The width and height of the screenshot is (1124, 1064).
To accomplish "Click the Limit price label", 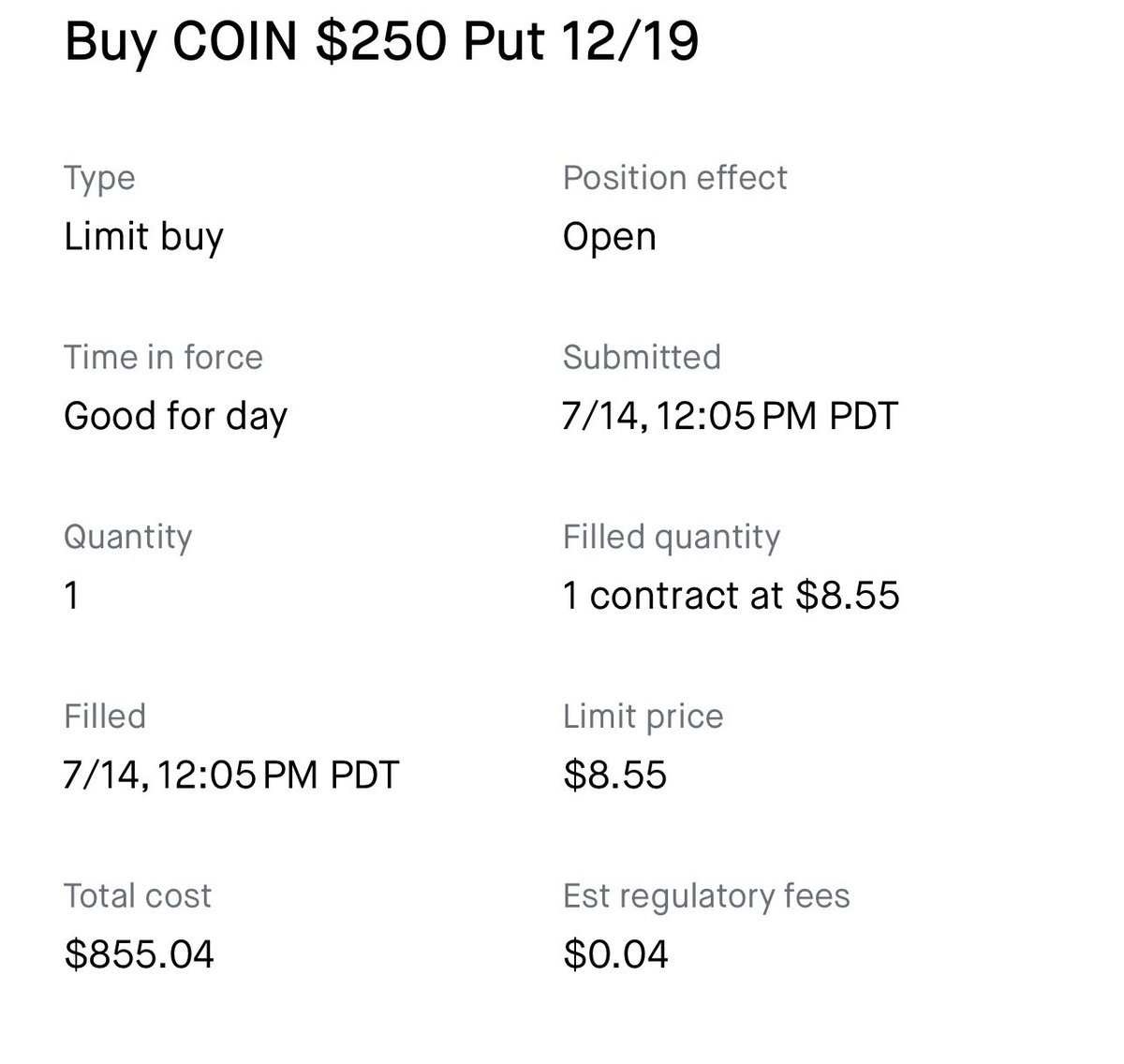I will click(643, 717).
